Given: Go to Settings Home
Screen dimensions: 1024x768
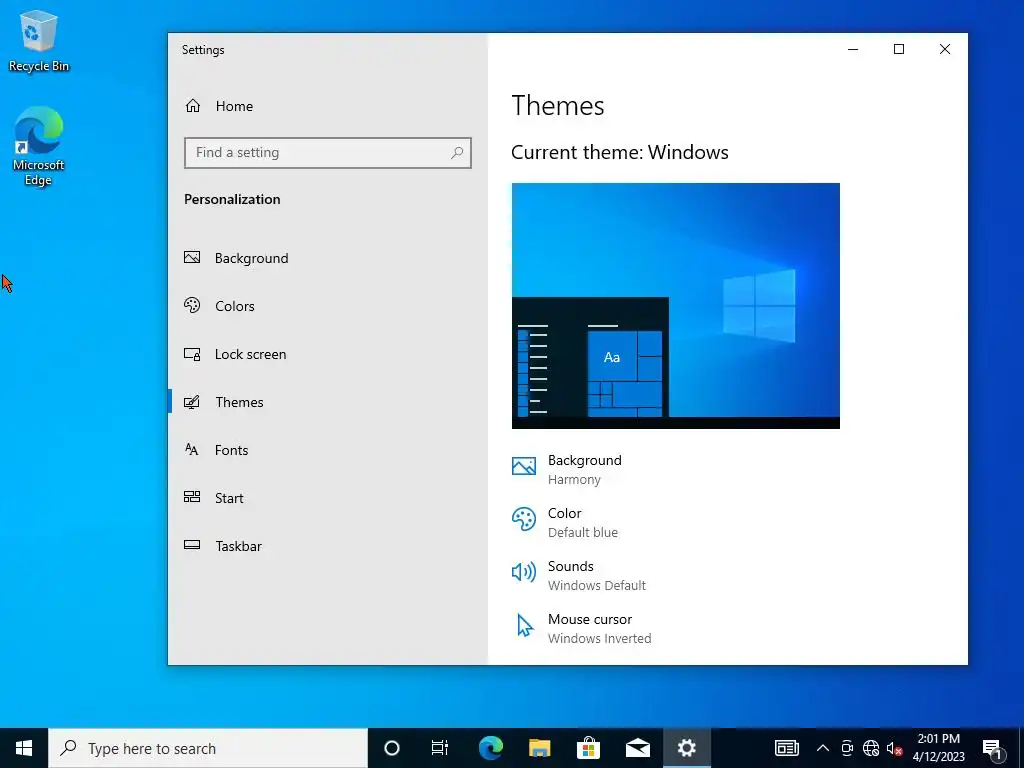Looking at the screenshot, I should (328, 106).
